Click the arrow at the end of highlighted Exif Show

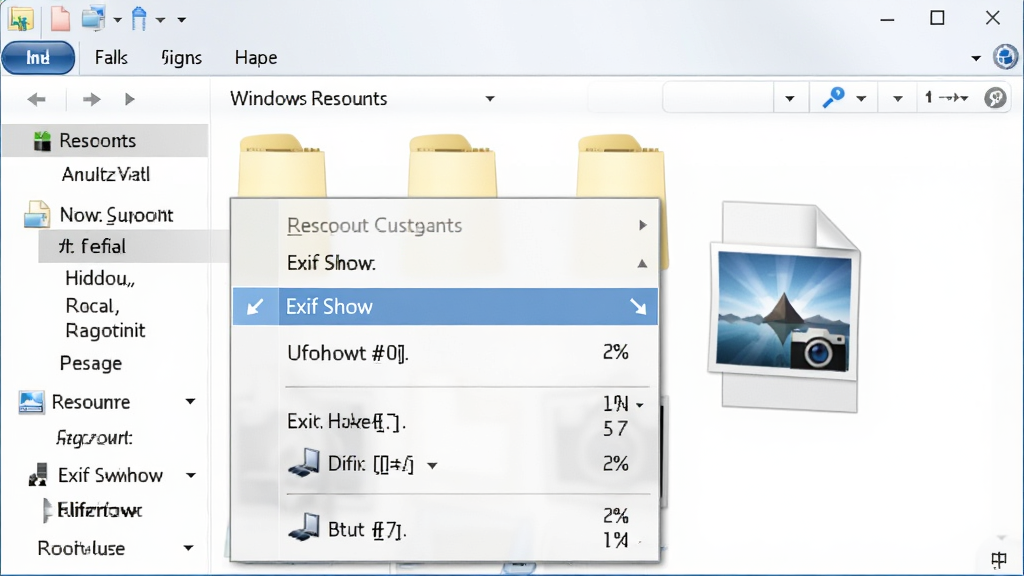pyautogui.click(x=638, y=306)
